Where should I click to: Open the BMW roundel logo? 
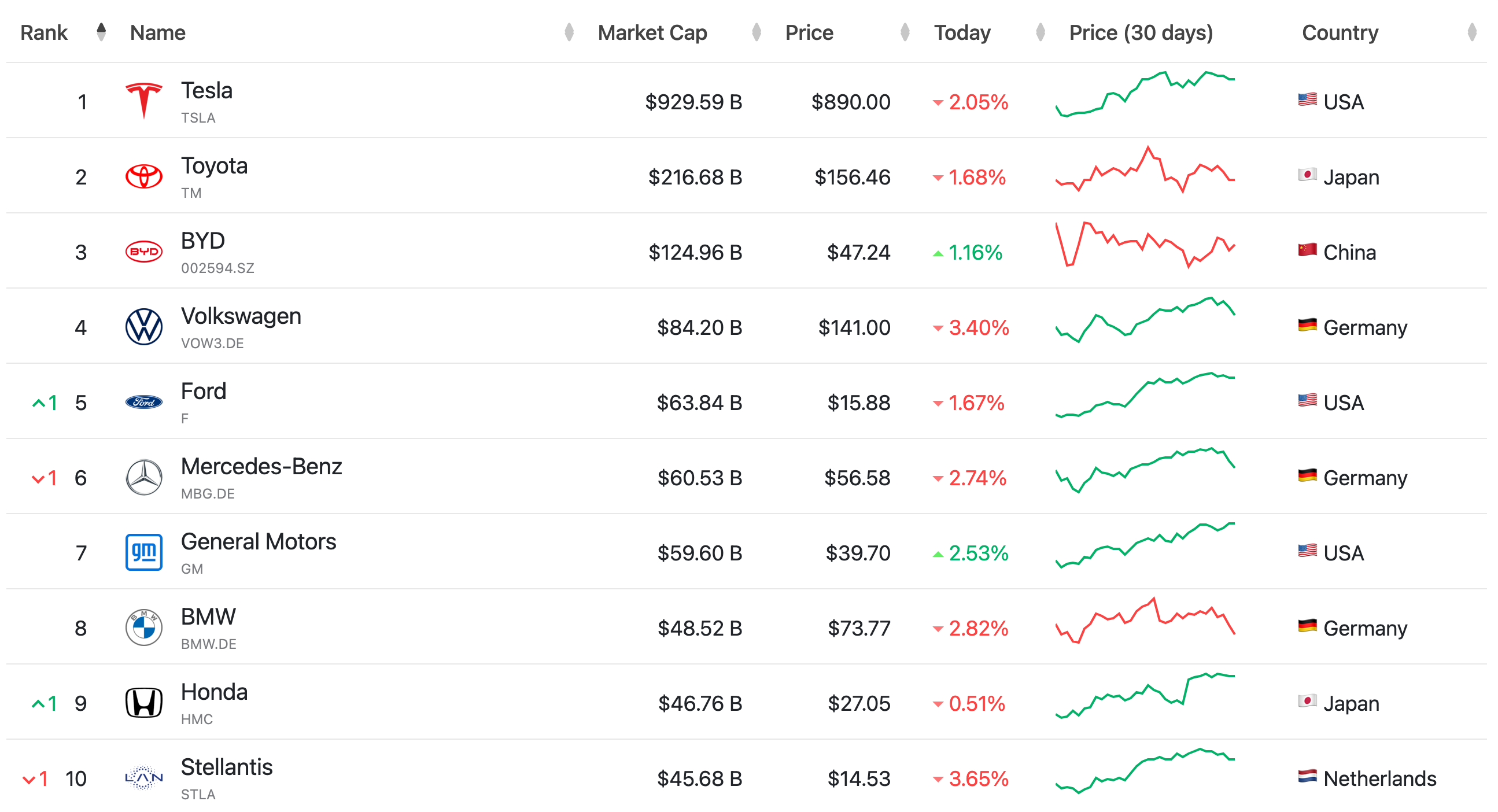coord(143,627)
